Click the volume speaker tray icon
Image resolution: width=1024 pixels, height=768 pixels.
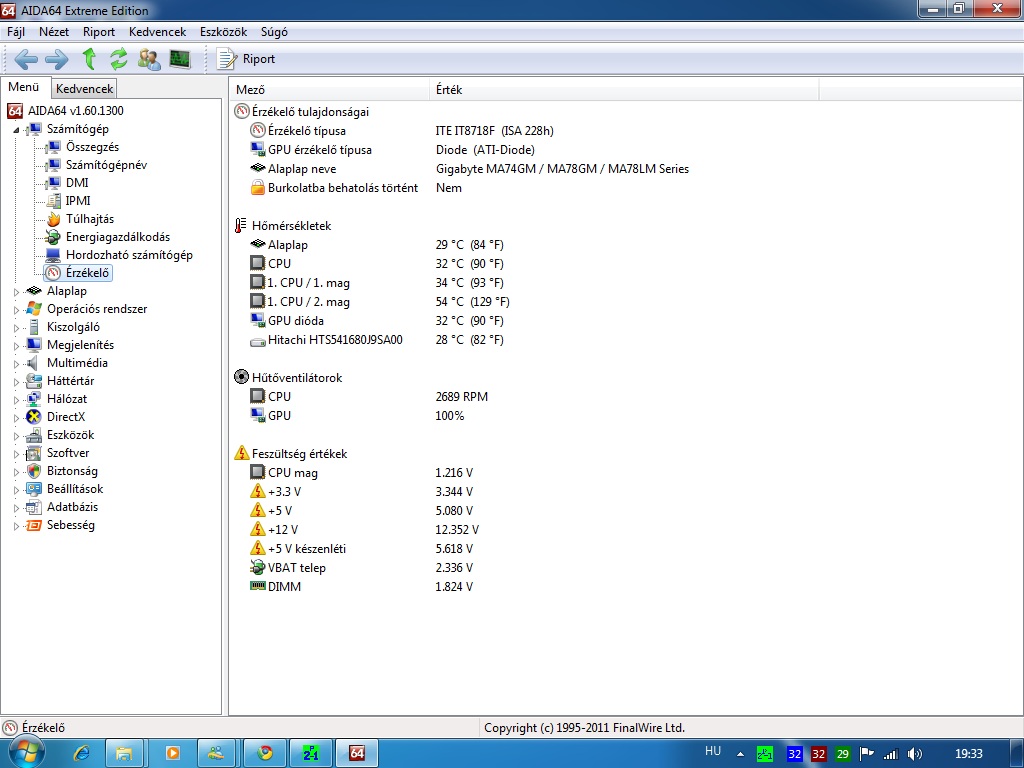point(915,754)
